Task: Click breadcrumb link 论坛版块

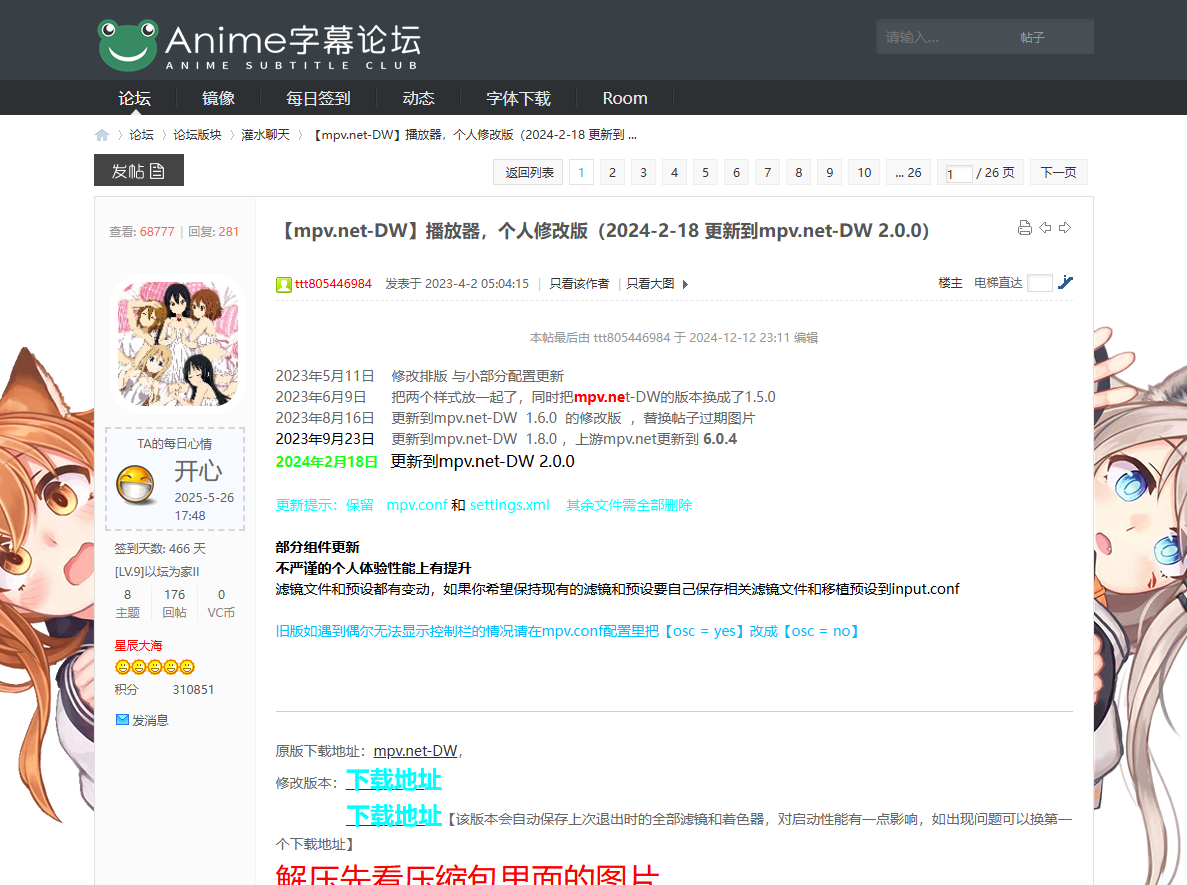Action: [x=197, y=135]
